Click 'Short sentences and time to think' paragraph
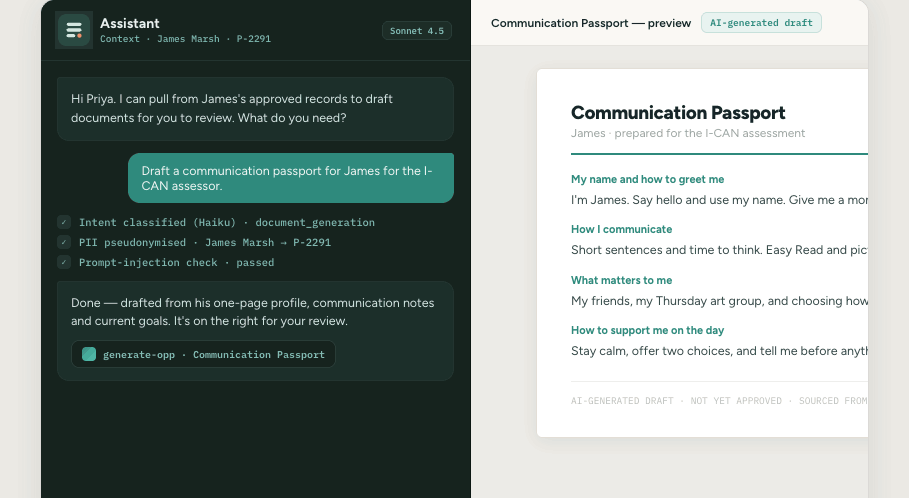This screenshot has width=909, height=498. (x=719, y=250)
